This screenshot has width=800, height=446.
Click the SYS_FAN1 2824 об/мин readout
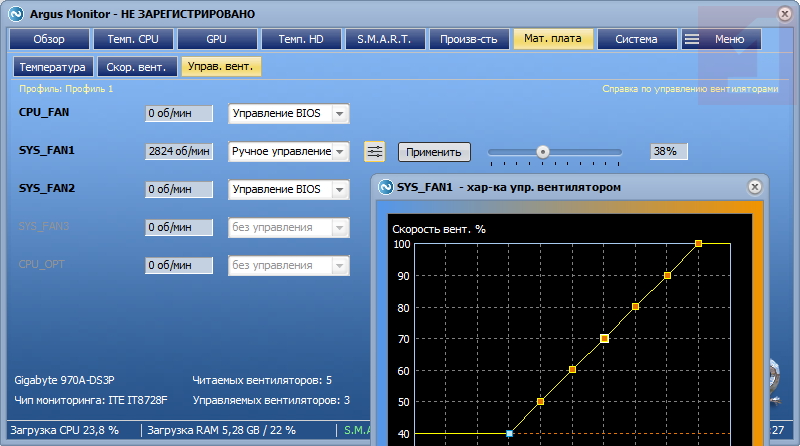[179, 152]
